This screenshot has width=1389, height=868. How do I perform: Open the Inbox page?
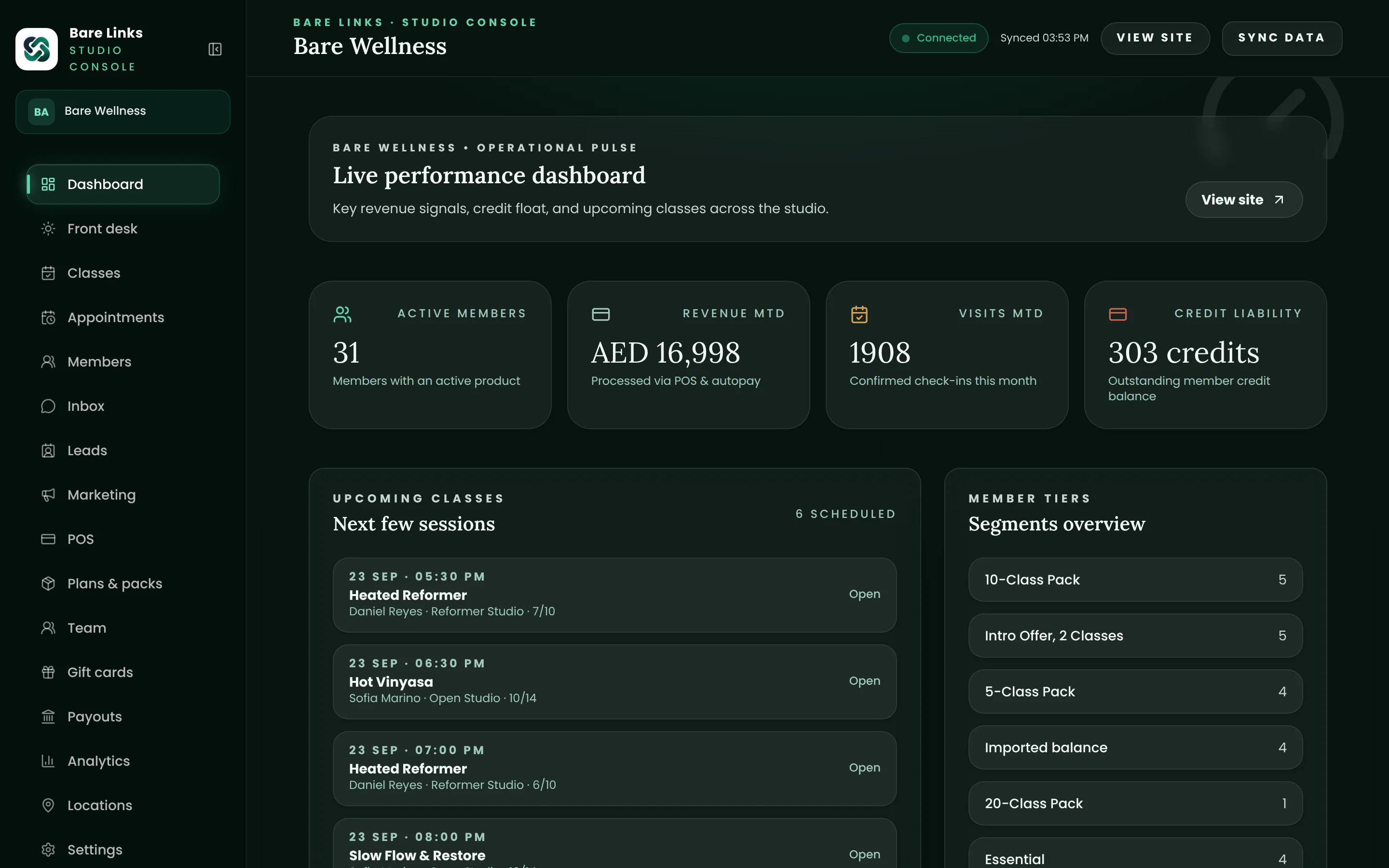pos(123,406)
